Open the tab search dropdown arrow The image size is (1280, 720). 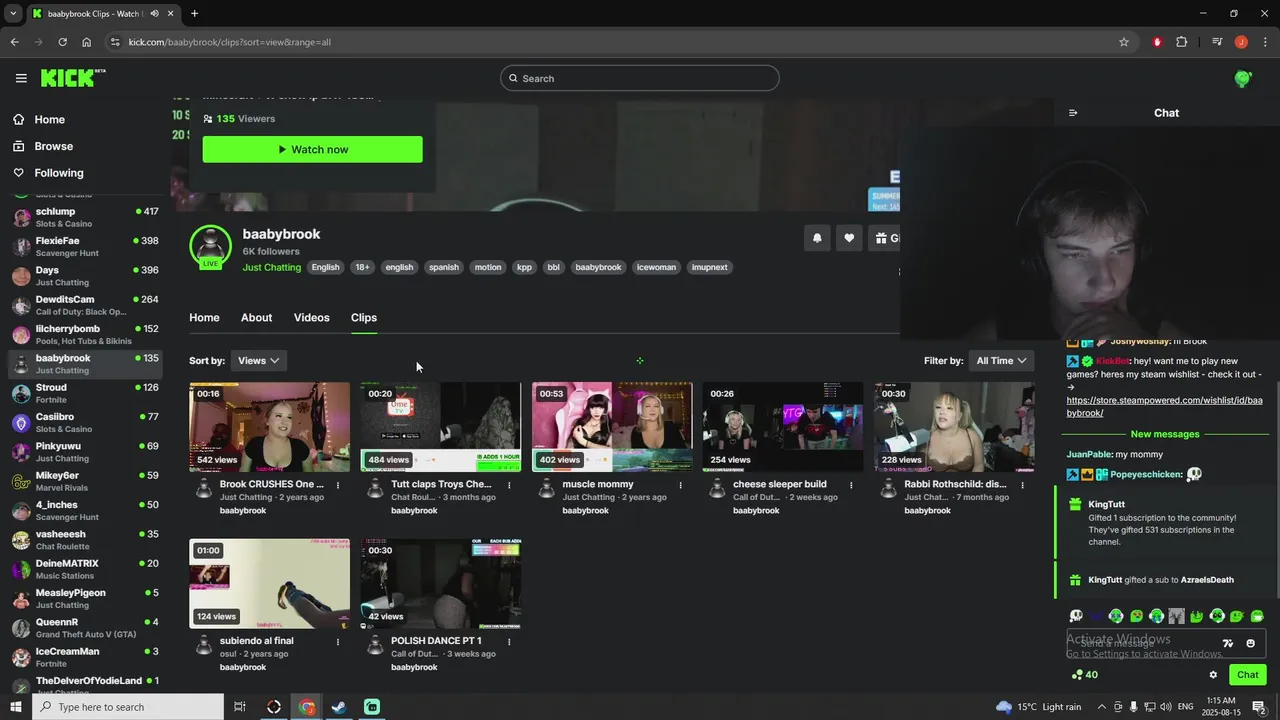point(13,14)
